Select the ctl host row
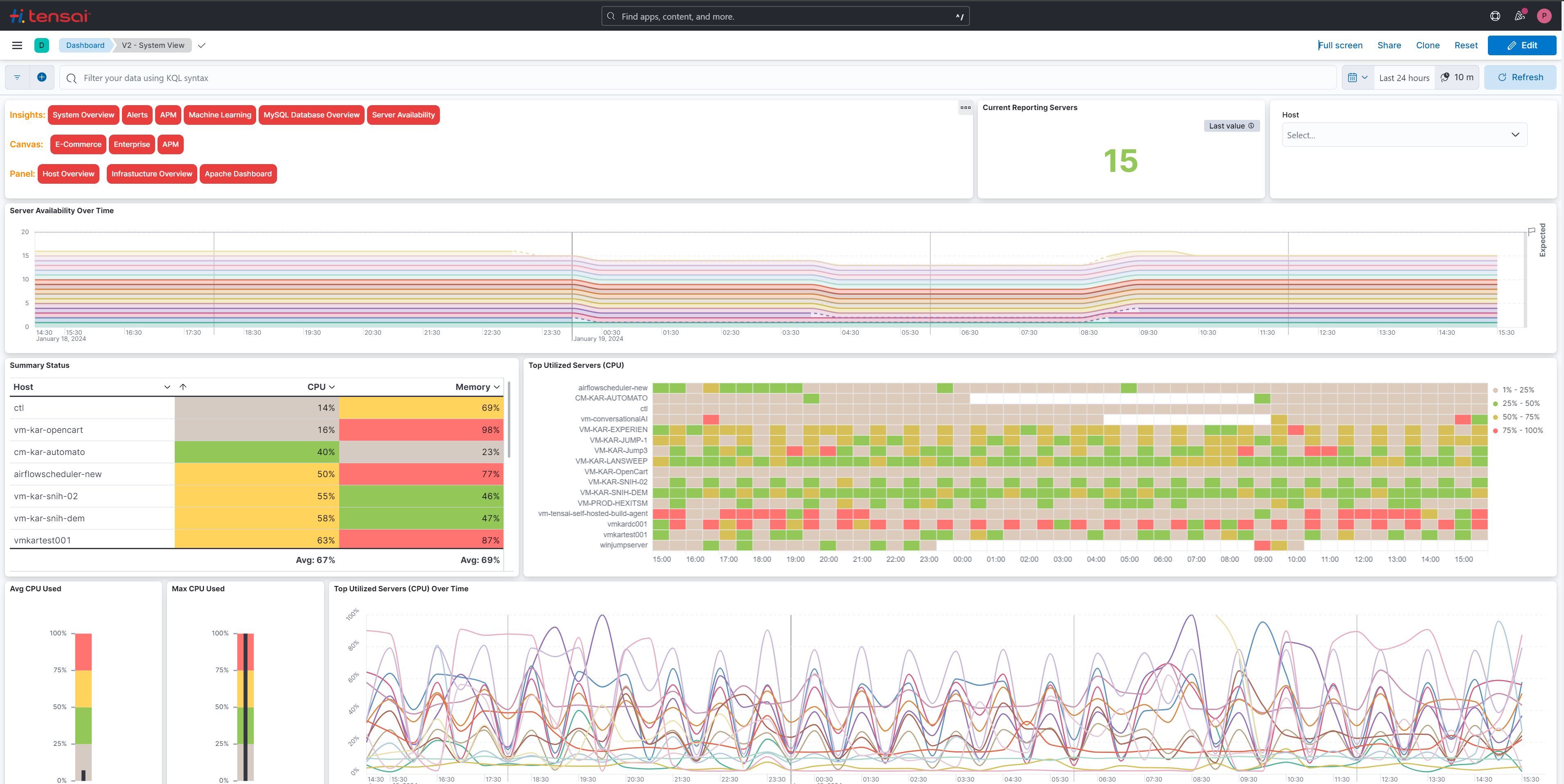 coord(256,408)
